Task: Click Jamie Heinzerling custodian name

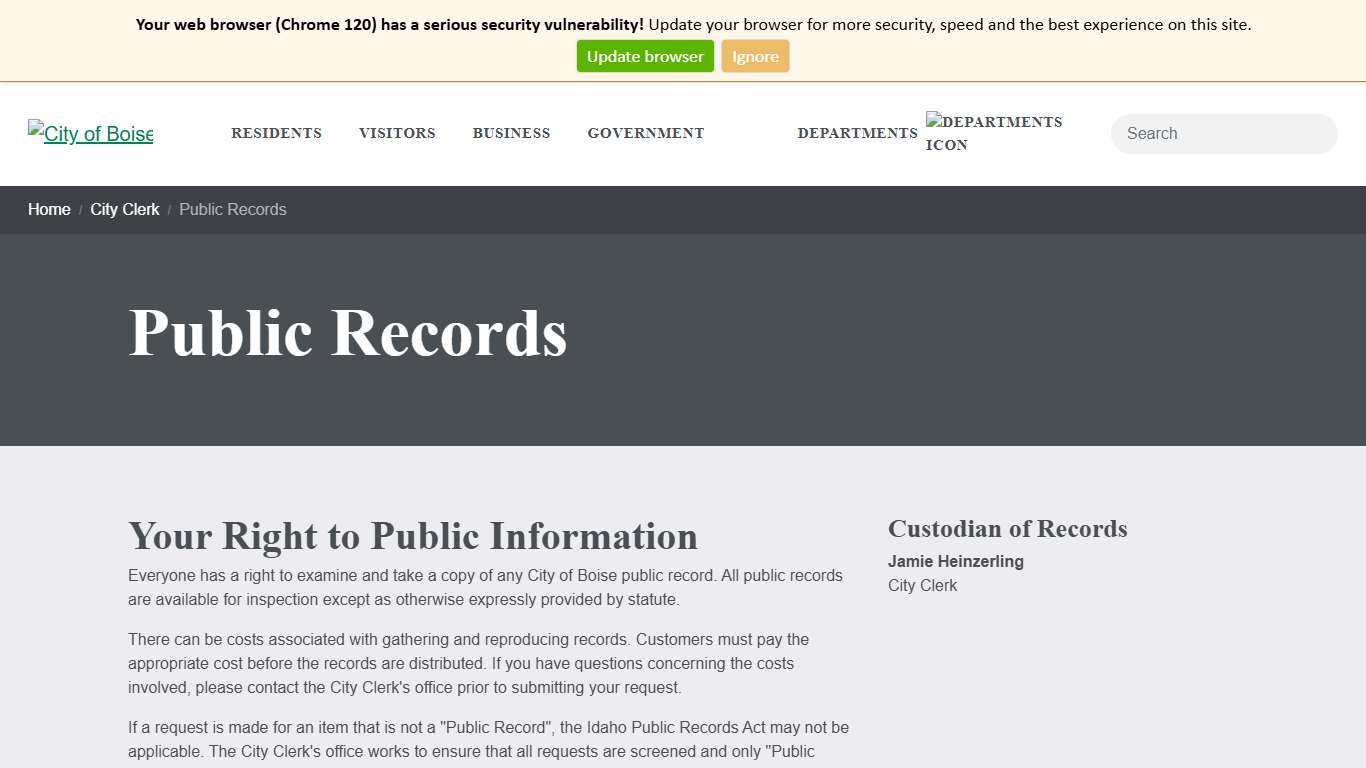Action: [x=955, y=561]
